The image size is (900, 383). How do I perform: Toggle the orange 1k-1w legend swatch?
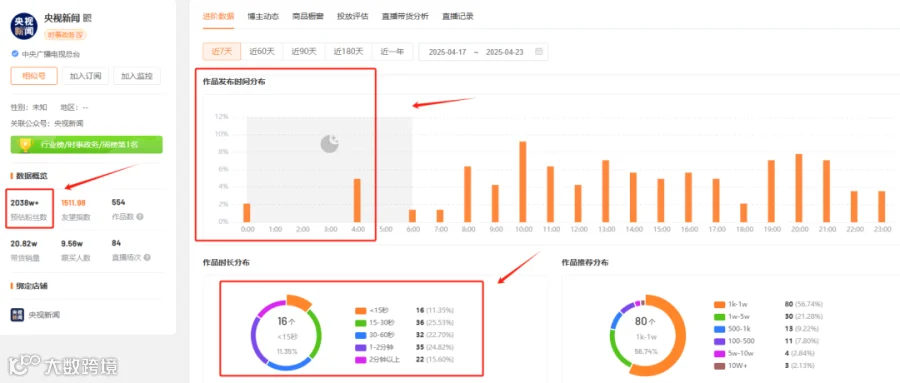(x=719, y=304)
